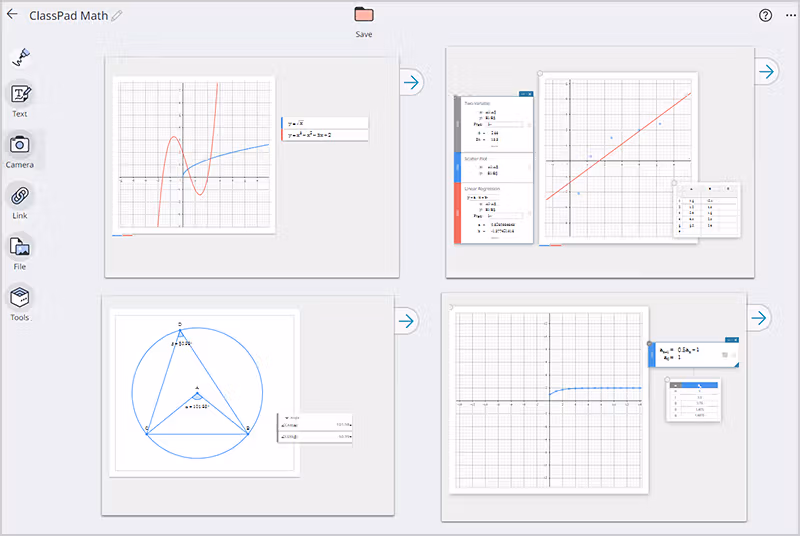
Task: Open the Camera tool
Action: [20, 146]
